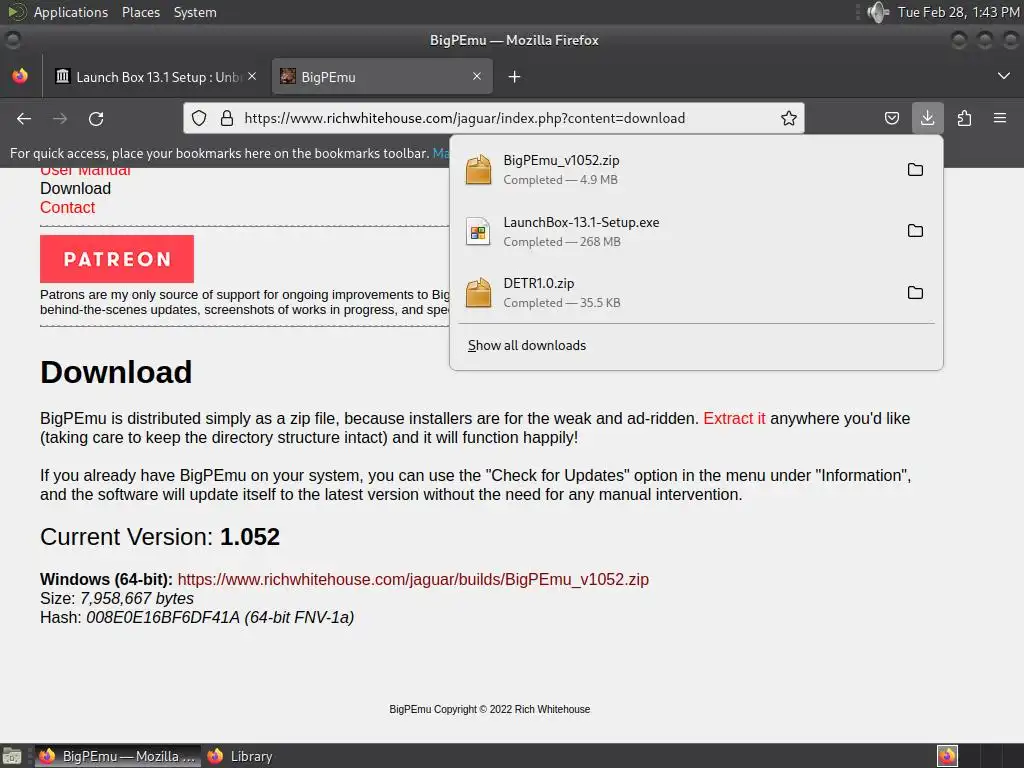Click the BigPEmu_v1052.zip Windows download URL

413,579
